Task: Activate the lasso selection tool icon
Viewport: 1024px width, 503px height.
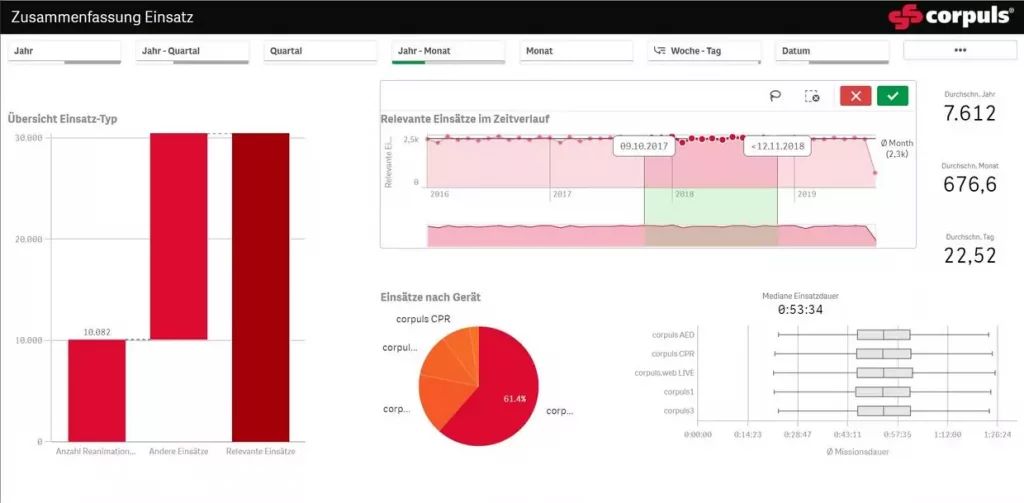Action: [x=775, y=96]
